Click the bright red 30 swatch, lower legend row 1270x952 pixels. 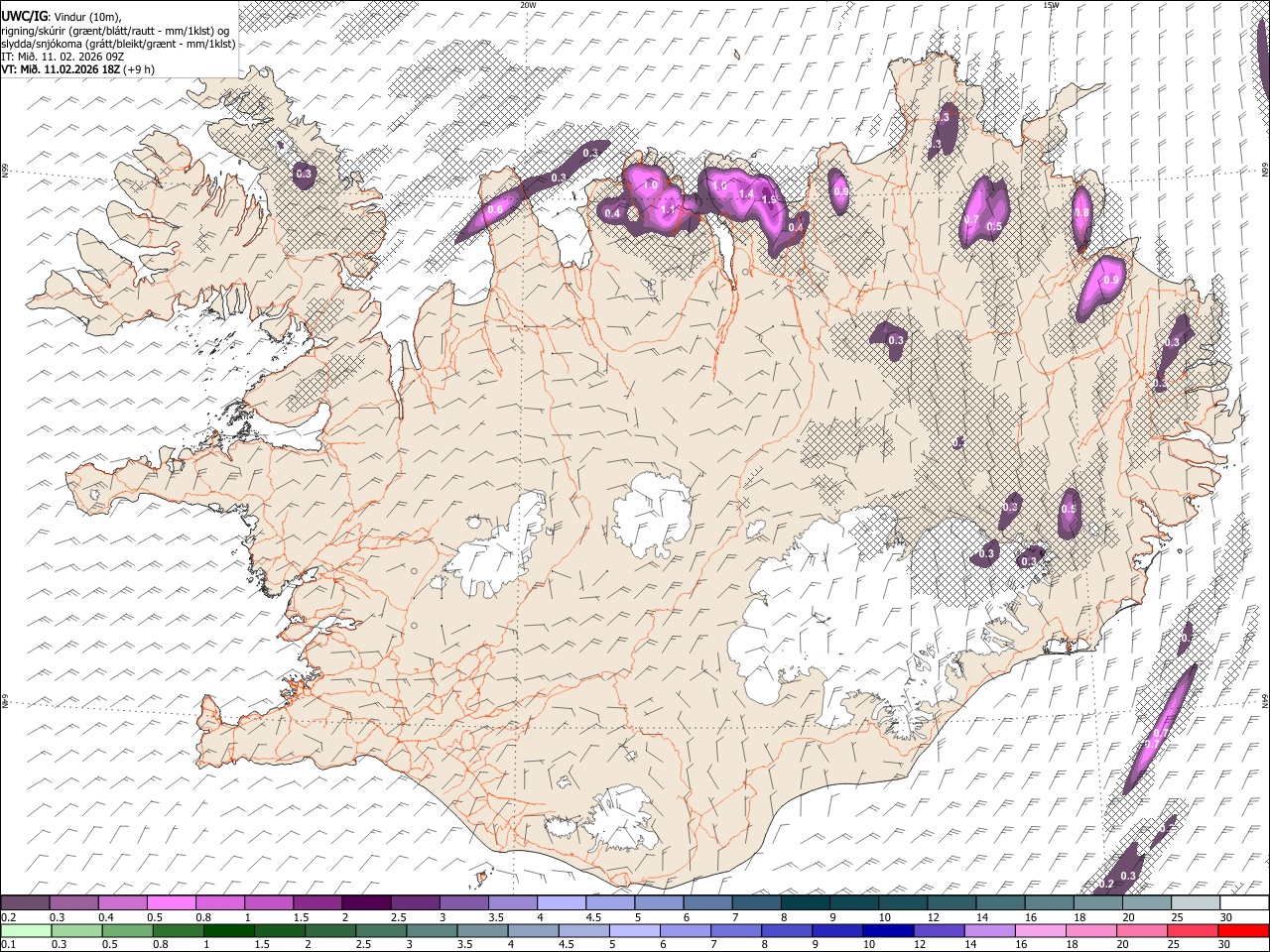1242,930
